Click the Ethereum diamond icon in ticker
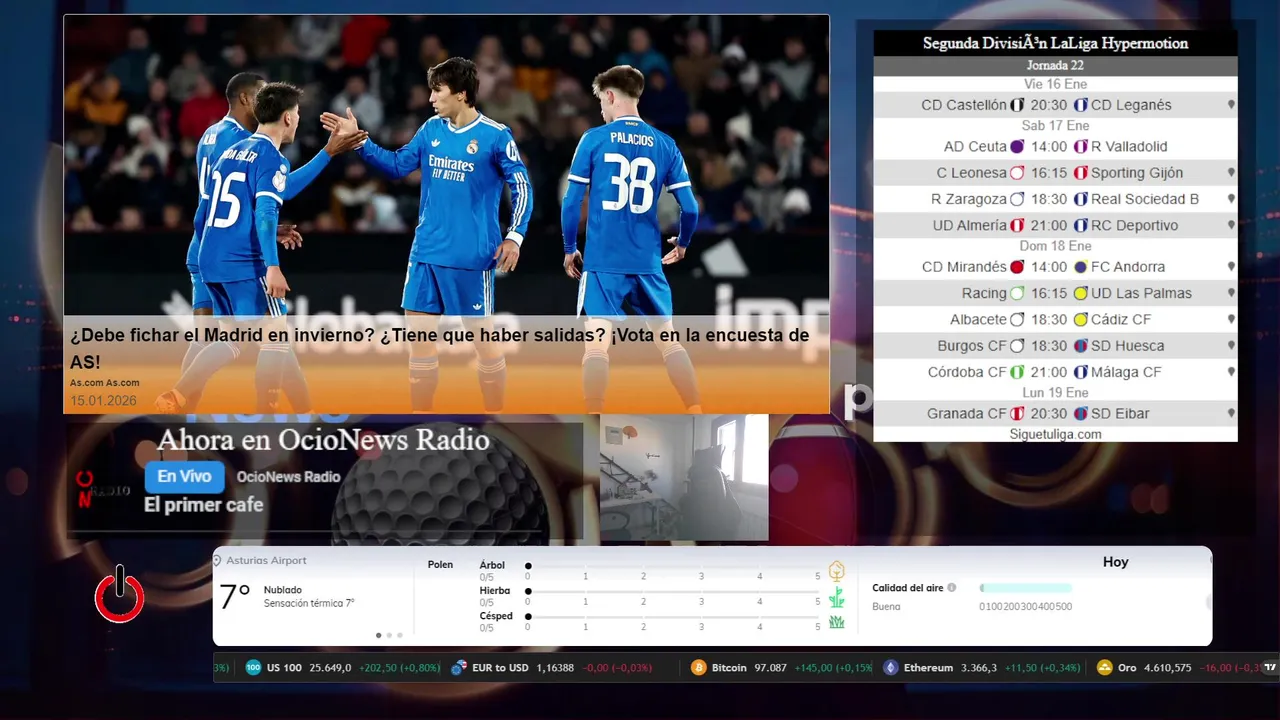Viewport: 1280px width, 720px height. (x=891, y=668)
